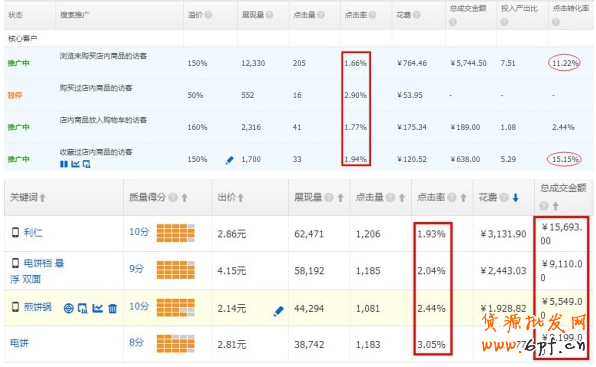The image size is (596, 367).
Task: Open the 利仁 keyword link
Action: coord(33,232)
